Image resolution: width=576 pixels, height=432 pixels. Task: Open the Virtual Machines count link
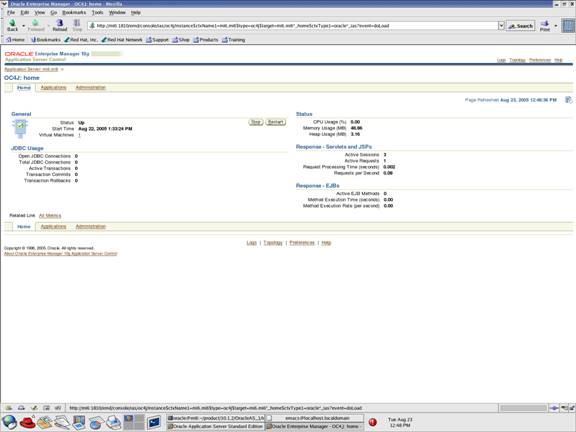point(79,135)
